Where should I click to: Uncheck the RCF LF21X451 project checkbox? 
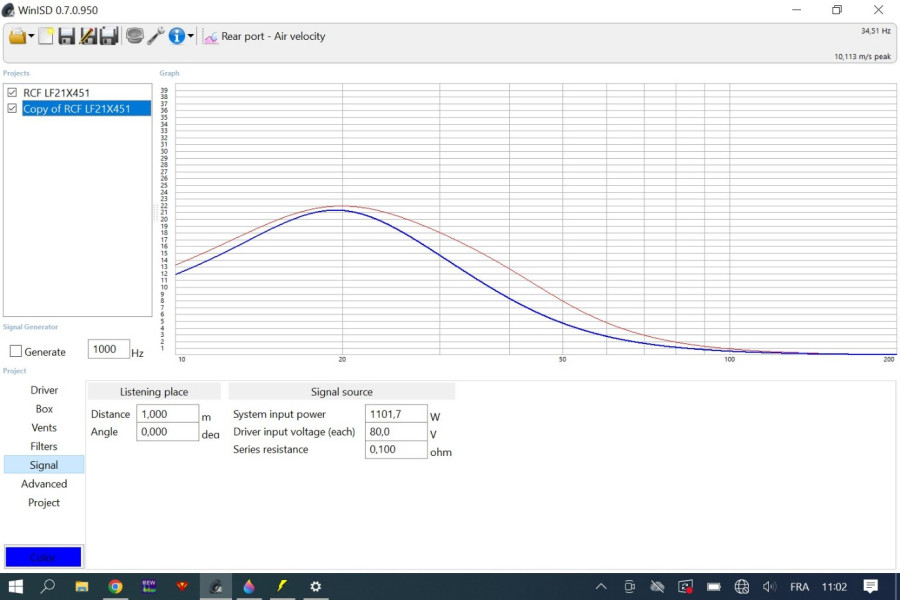(x=12, y=93)
